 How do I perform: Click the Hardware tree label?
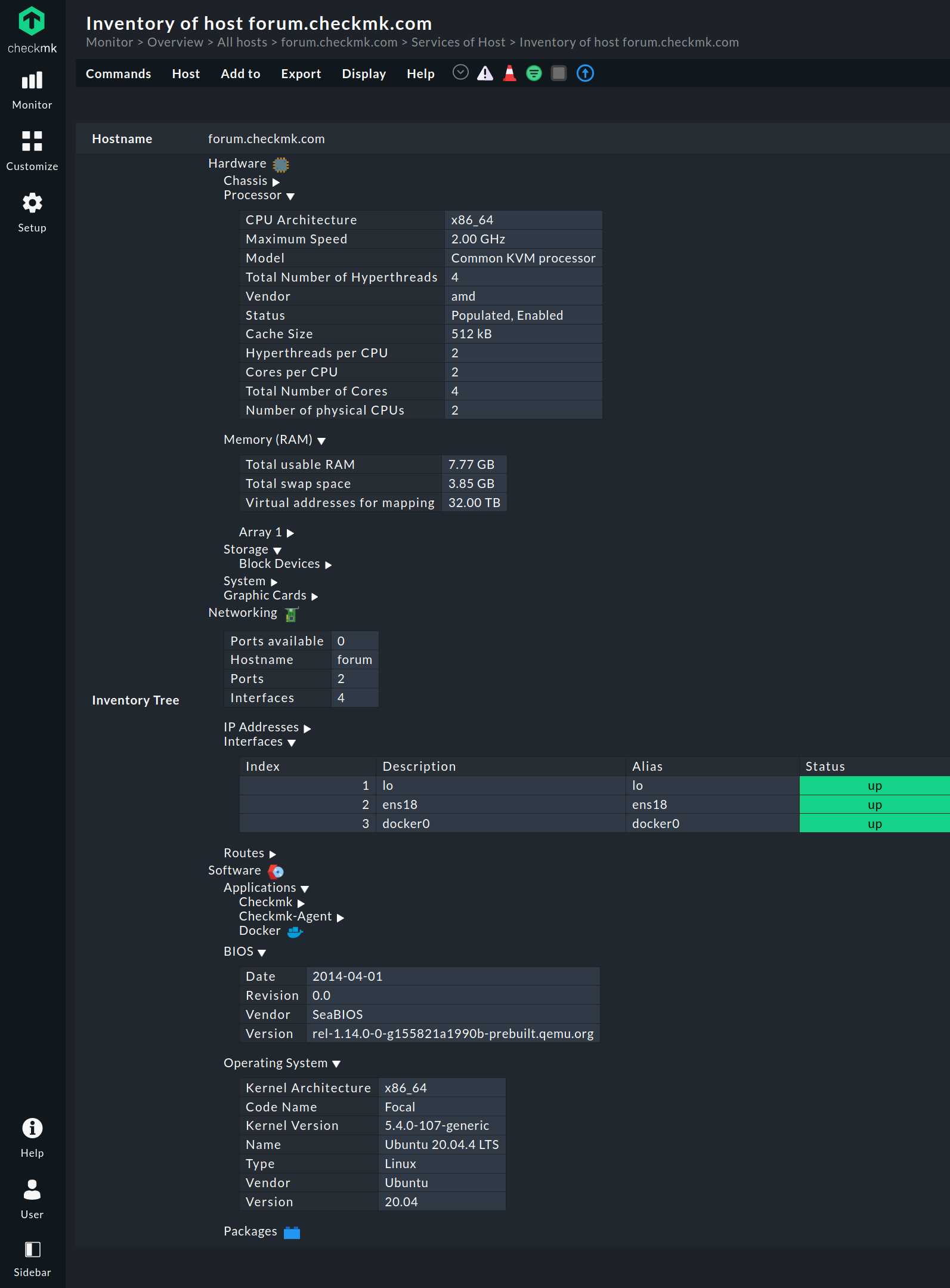pos(237,163)
